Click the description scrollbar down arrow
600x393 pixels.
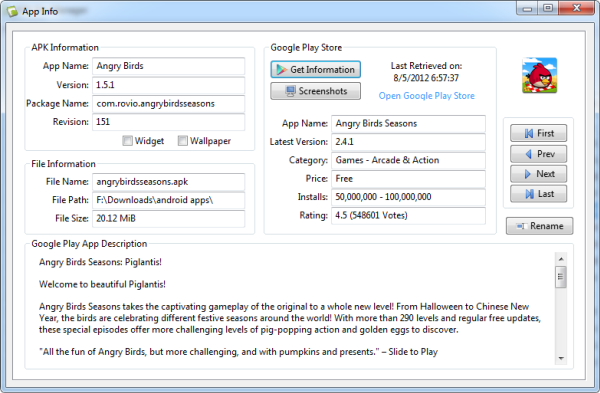click(x=561, y=358)
